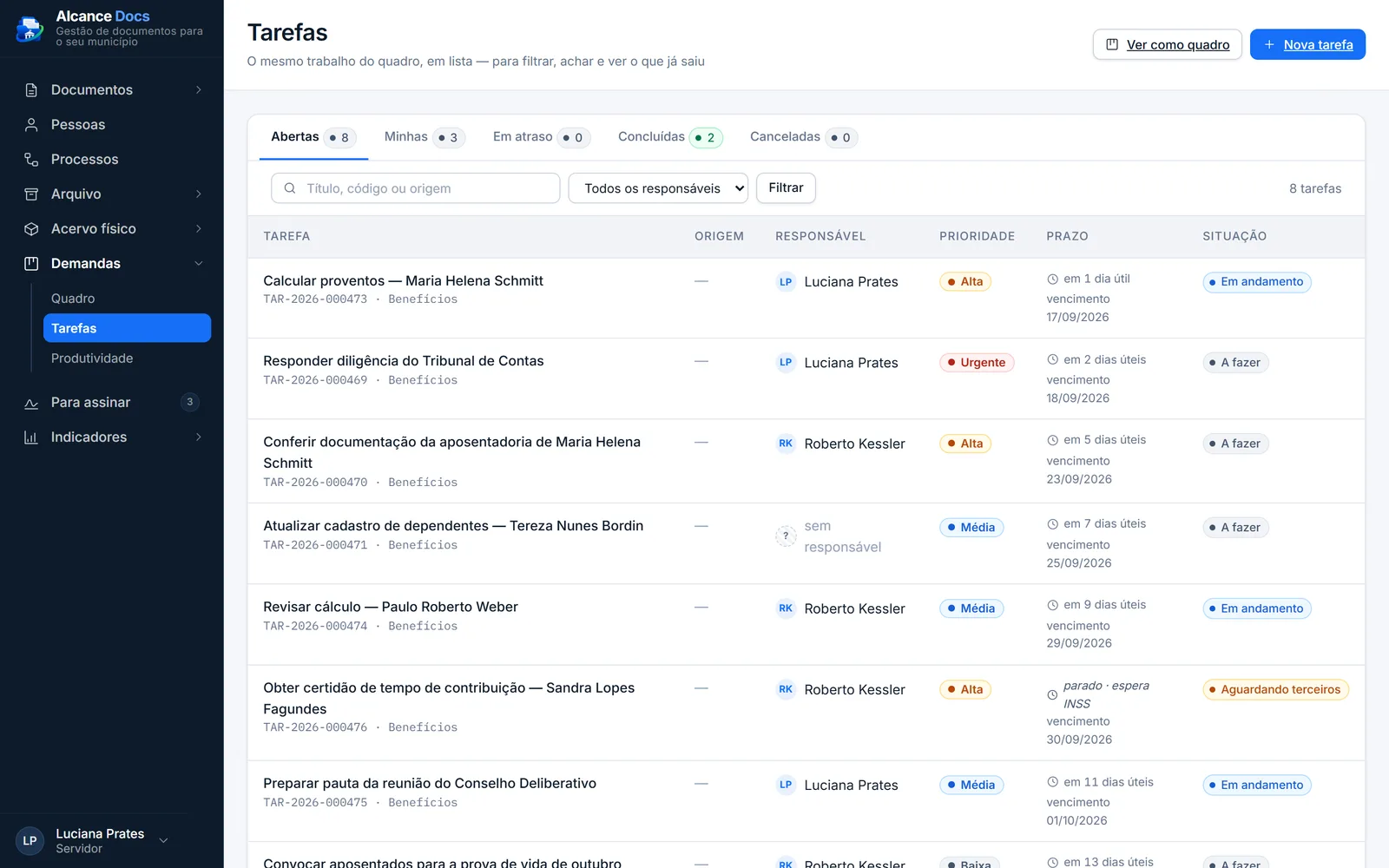The width and height of the screenshot is (1389, 868).
Task: Click the Indicadores chart icon
Action: [x=31, y=437]
